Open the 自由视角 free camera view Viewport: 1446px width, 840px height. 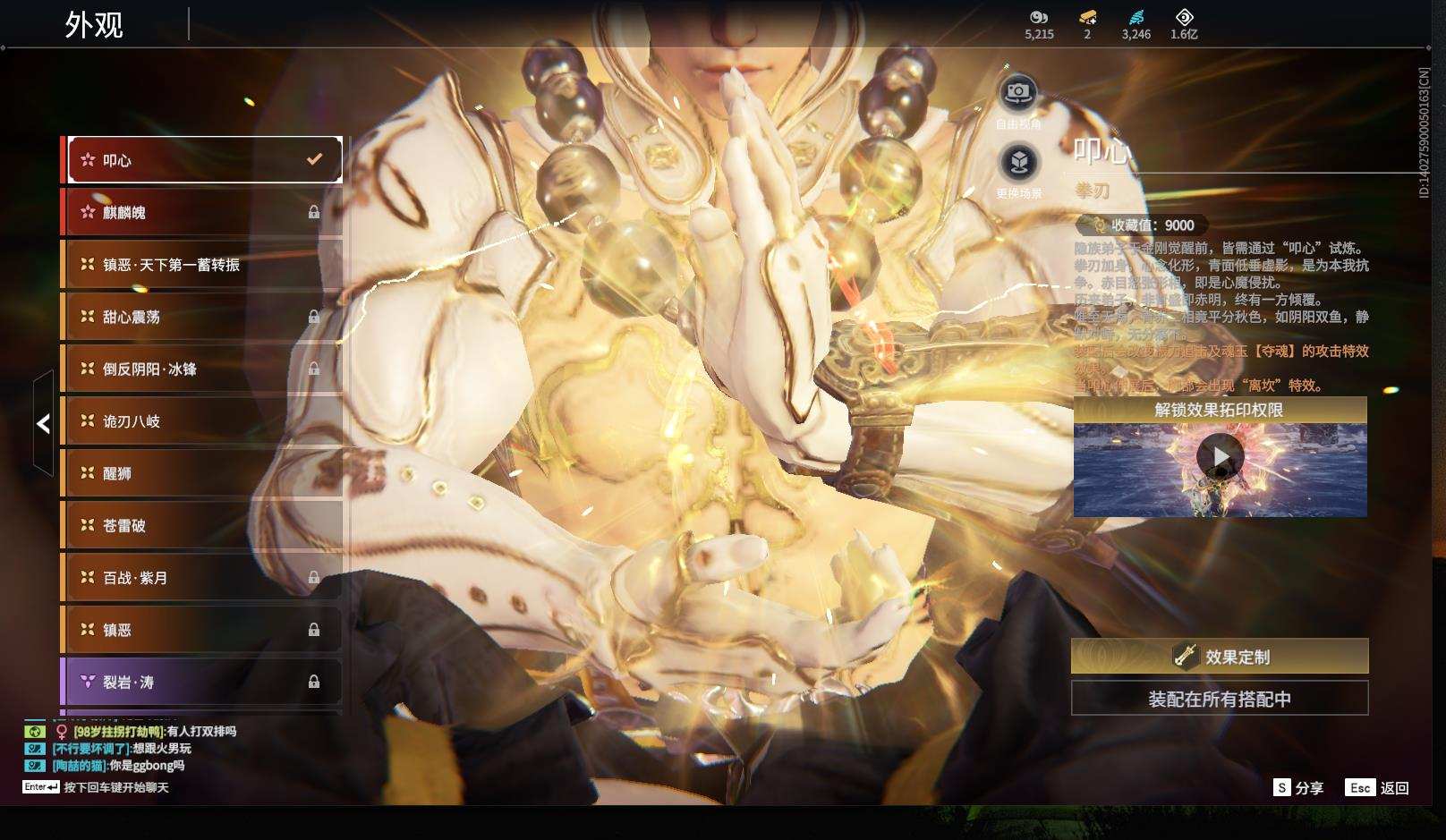coord(1018,92)
